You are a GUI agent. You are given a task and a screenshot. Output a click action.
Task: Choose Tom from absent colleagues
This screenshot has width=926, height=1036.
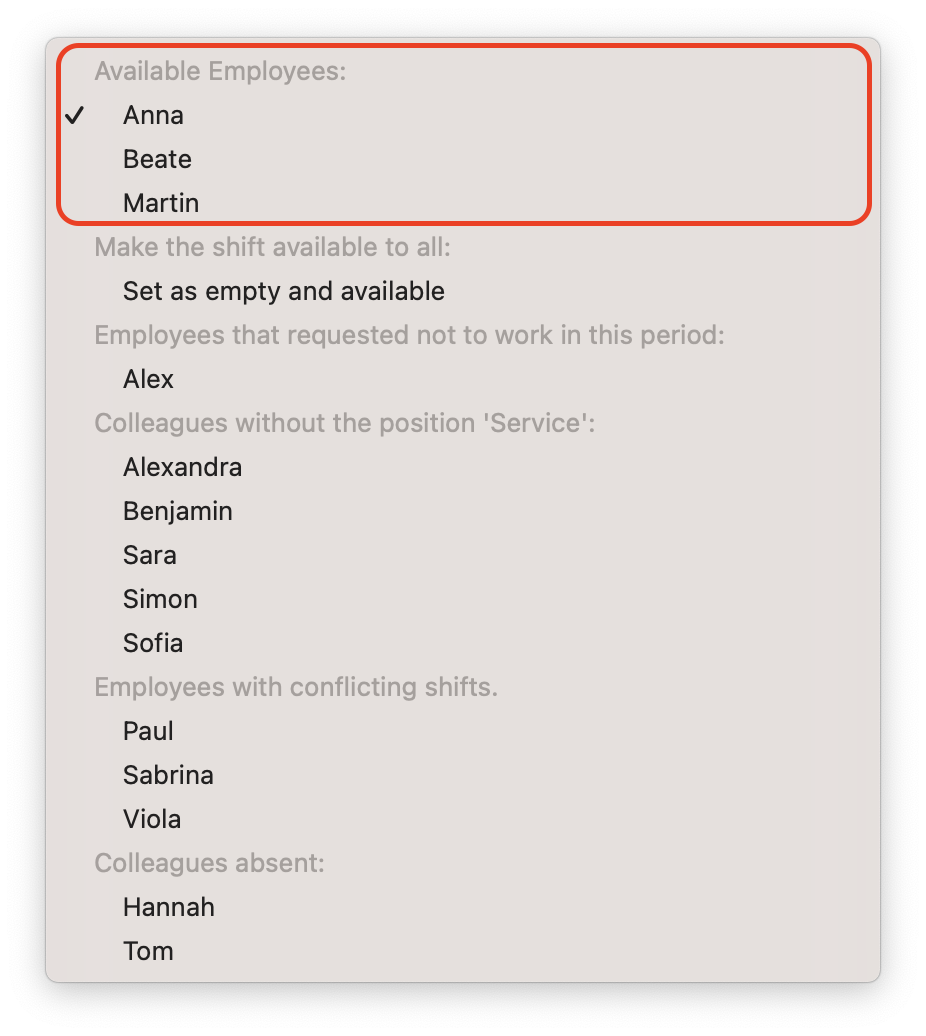click(x=462, y=951)
